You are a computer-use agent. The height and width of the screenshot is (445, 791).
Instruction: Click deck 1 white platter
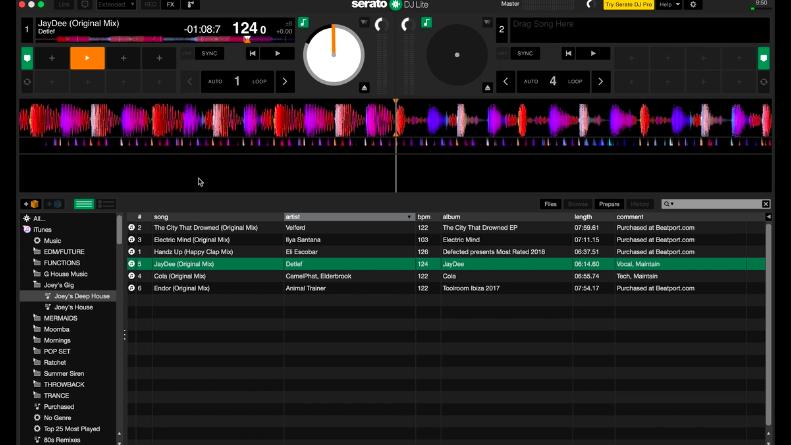click(333, 55)
